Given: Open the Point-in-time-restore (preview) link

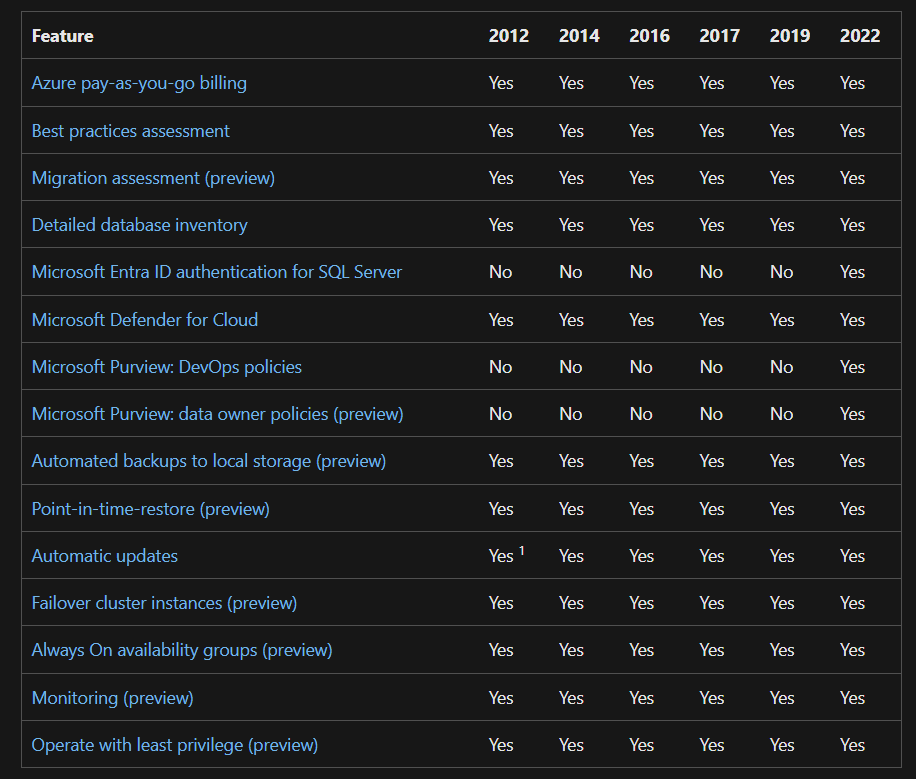Looking at the screenshot, I should click(150, 509).
